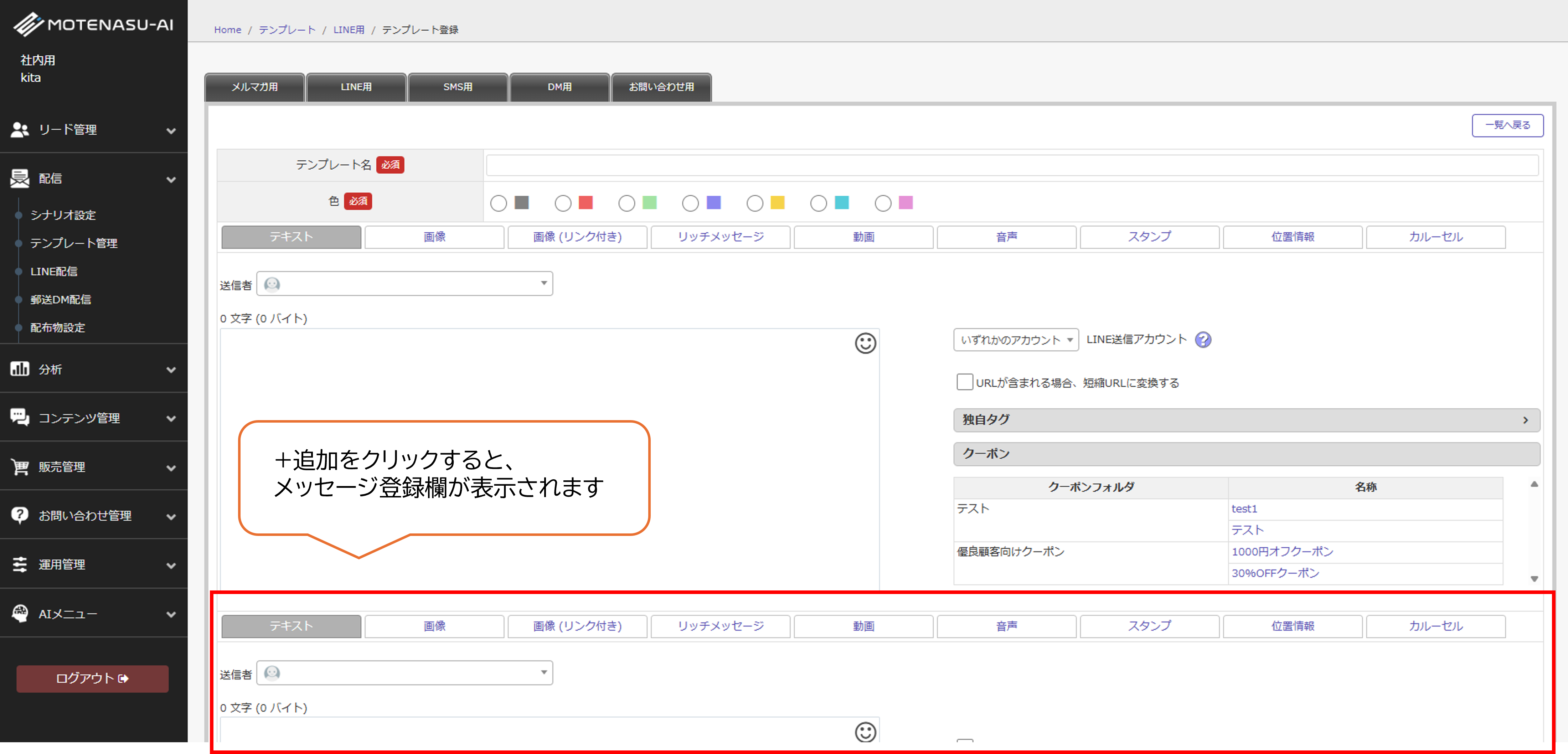
Task: Click the help question mark beside LINE送信アカウント
Action: (1203, 340)
